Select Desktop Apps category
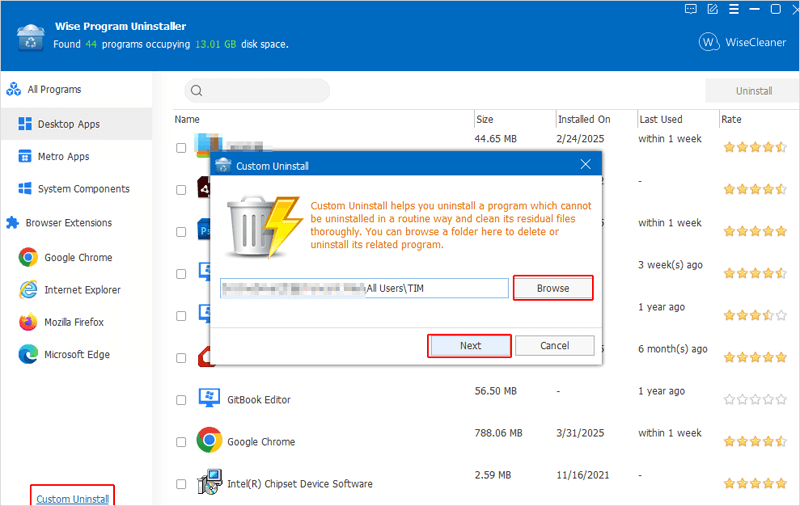This screenshot has height=506, width=800. [77, 124]
